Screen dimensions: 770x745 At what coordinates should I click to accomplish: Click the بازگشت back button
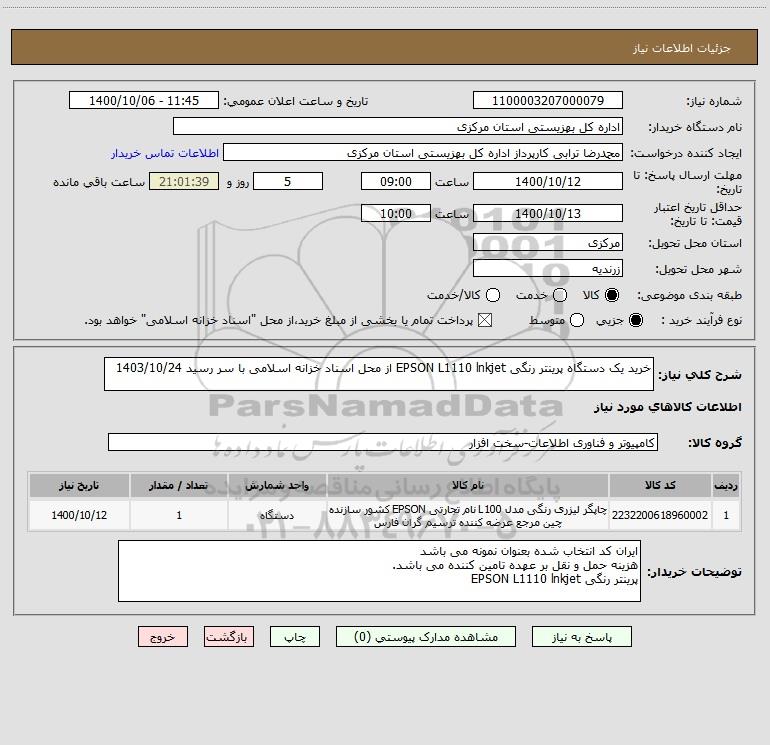point(229,636)
